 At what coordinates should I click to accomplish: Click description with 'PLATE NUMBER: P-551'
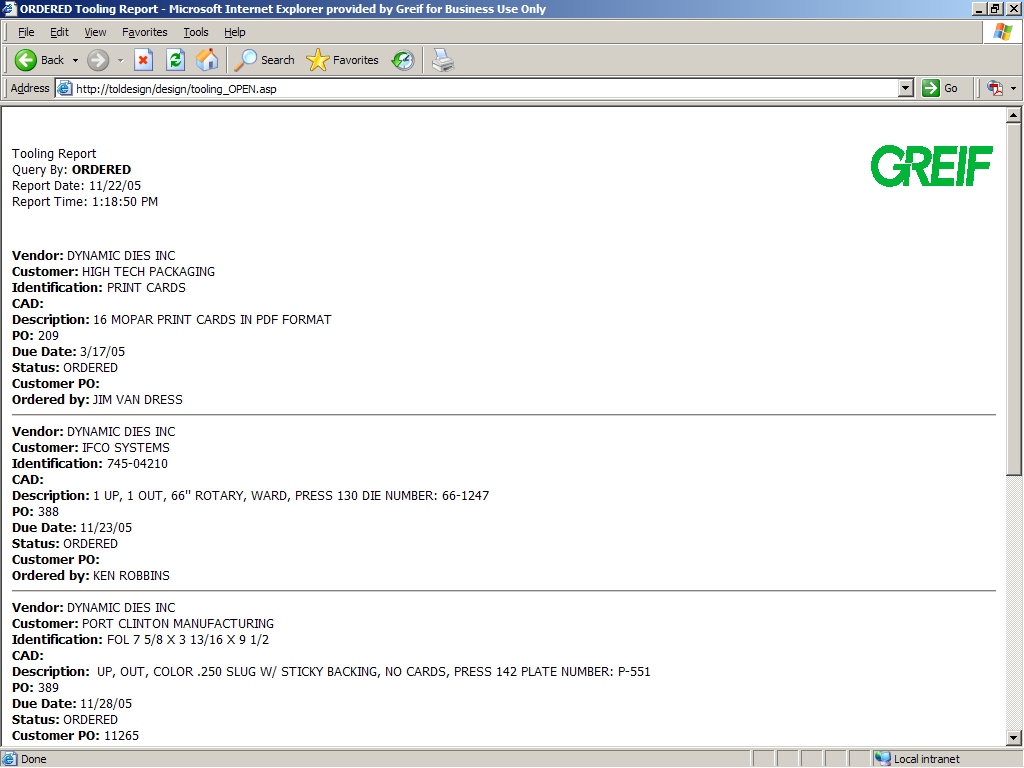tap(331, 671)
